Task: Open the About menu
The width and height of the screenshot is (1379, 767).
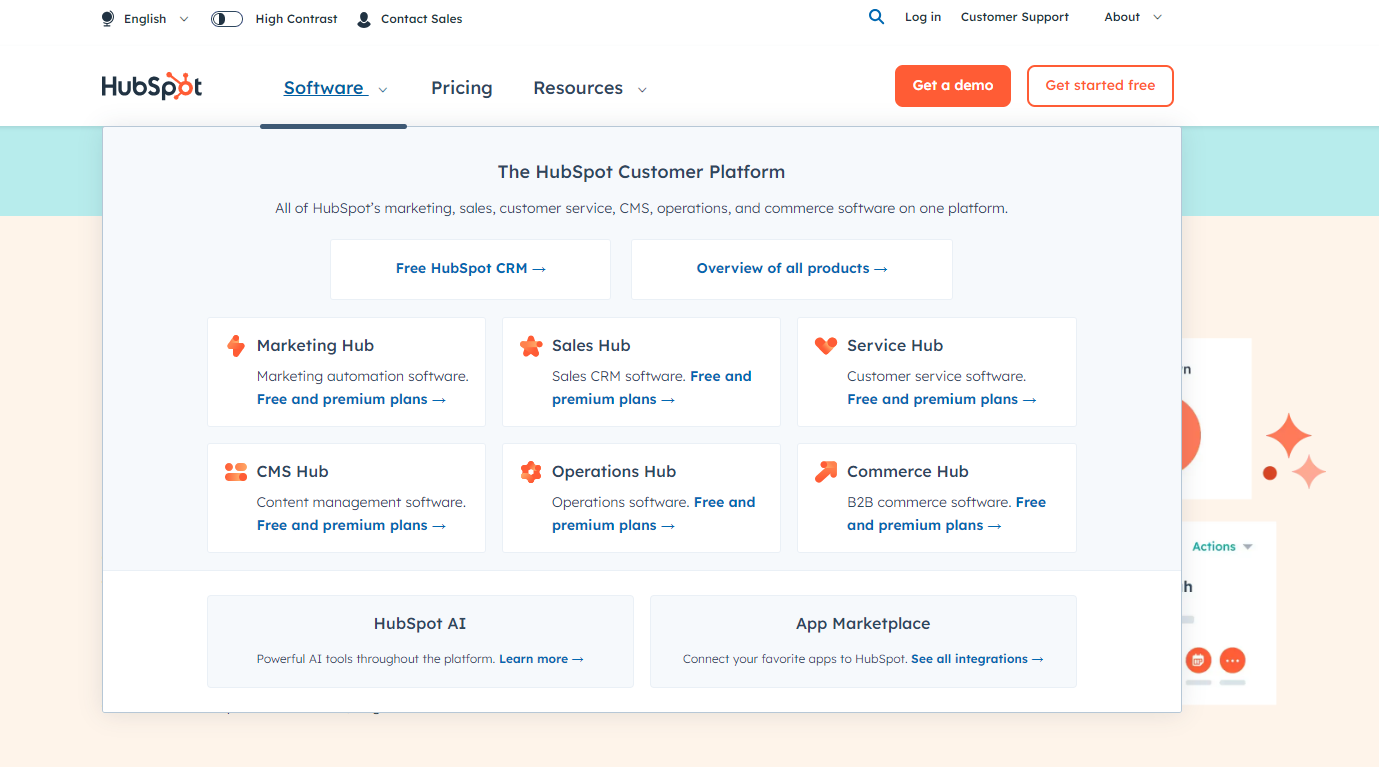Action: click(x=1122, y=17)
